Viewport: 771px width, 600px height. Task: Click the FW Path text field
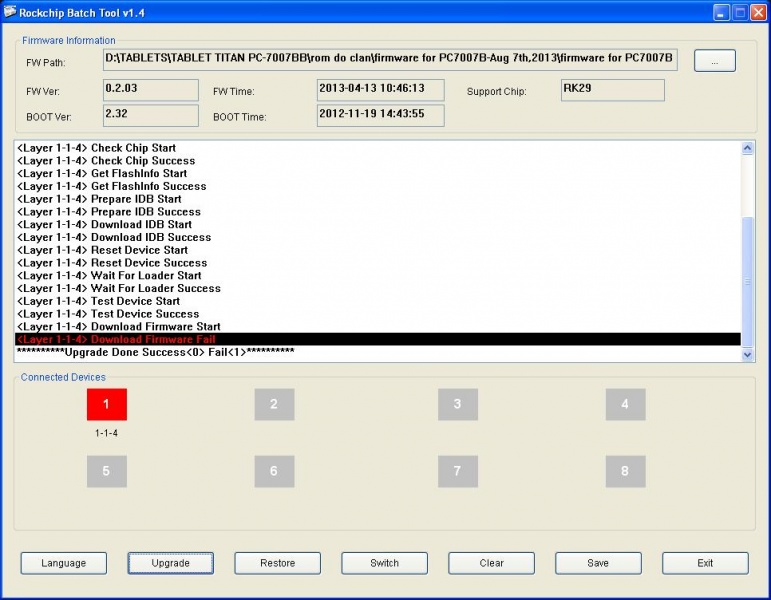[x=390, y=61]
